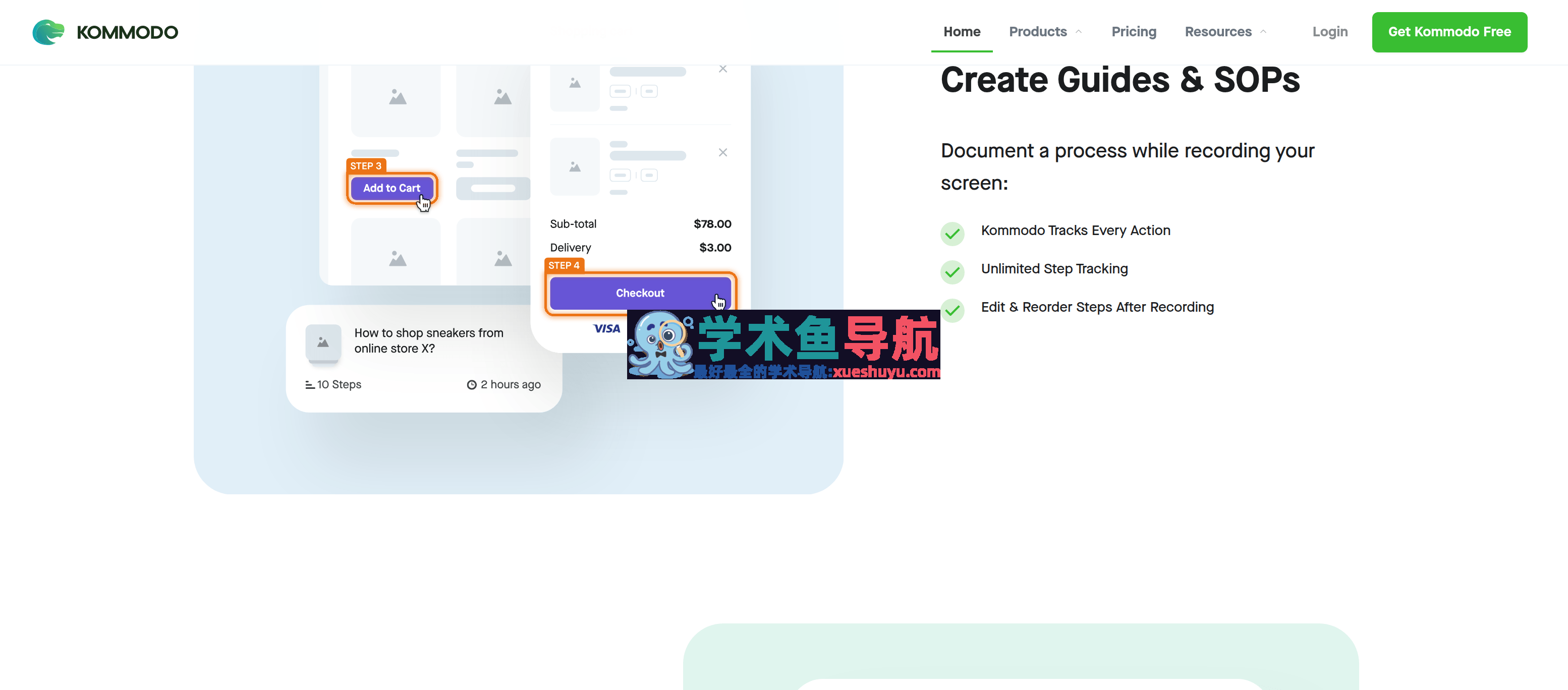Image resolution: width=1568 pixels, height=690 pixels.
Task: Click the "2 hours ago" timestamp
Action: (511, 384)
